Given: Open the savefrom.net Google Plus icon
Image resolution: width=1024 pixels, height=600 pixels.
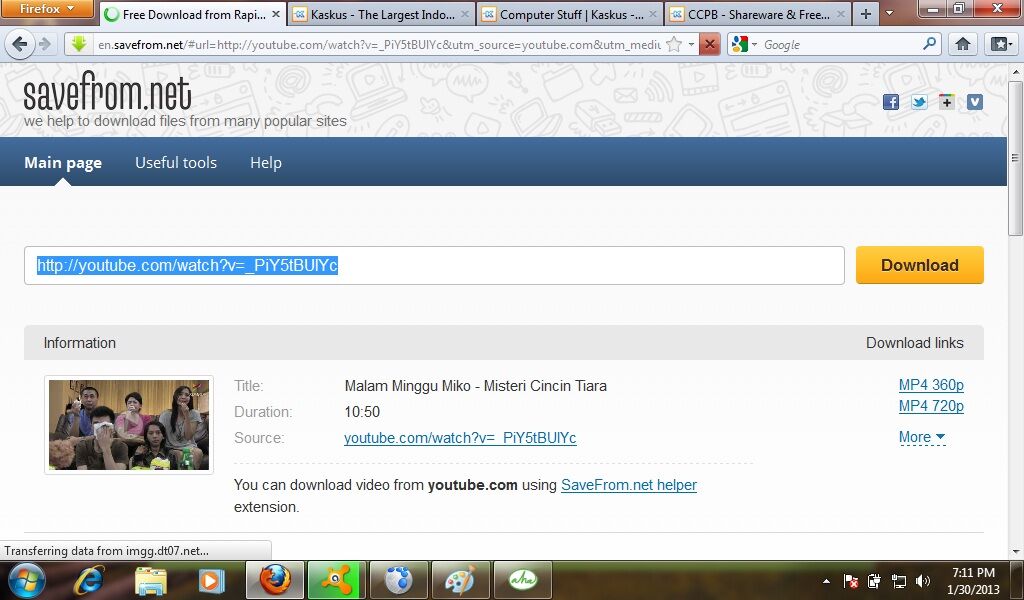Looking at the screenshot, I should point(947,102).
